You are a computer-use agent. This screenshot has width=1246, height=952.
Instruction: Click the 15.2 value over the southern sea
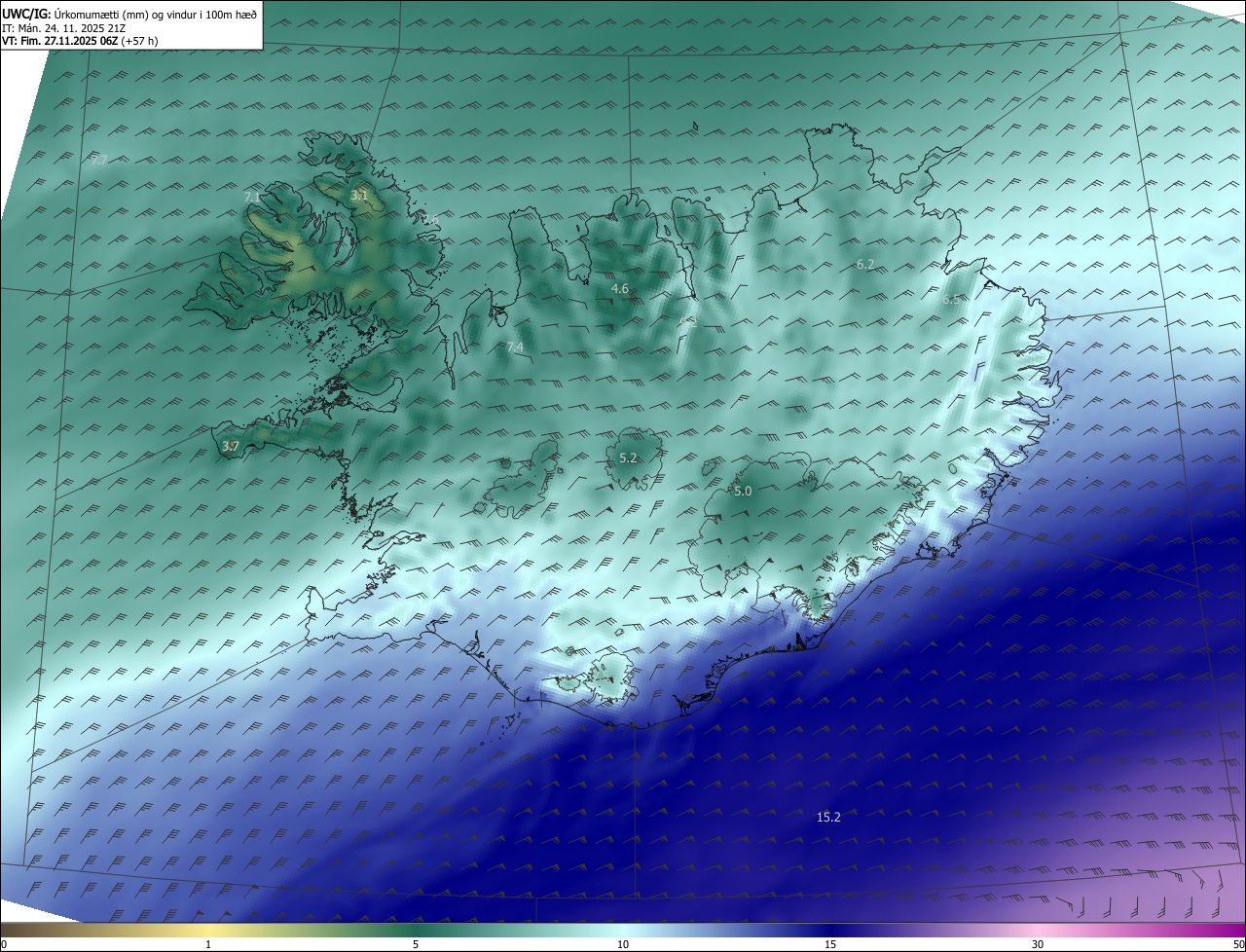tap(828, 817)
